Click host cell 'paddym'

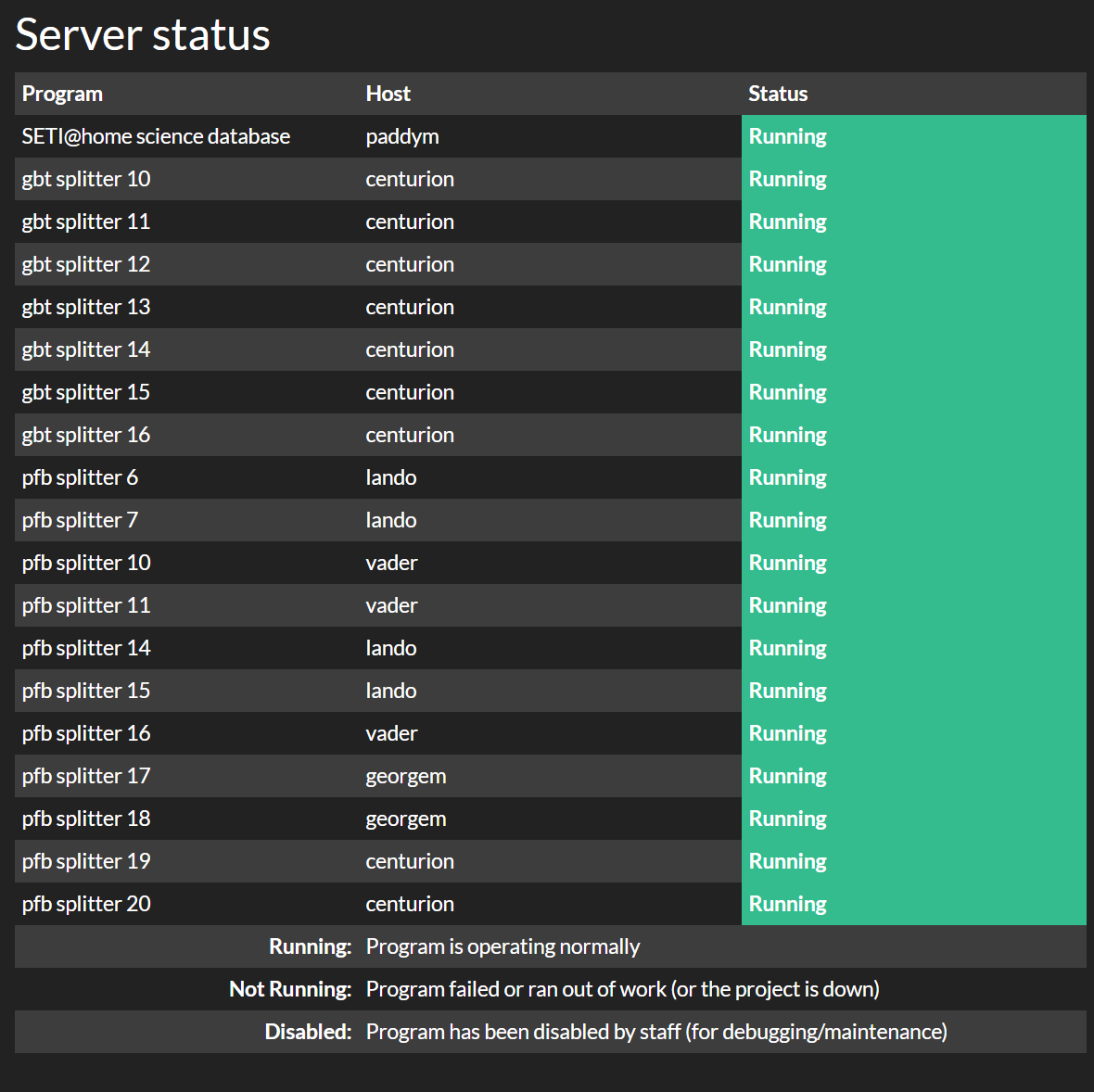tap(401, 136)
